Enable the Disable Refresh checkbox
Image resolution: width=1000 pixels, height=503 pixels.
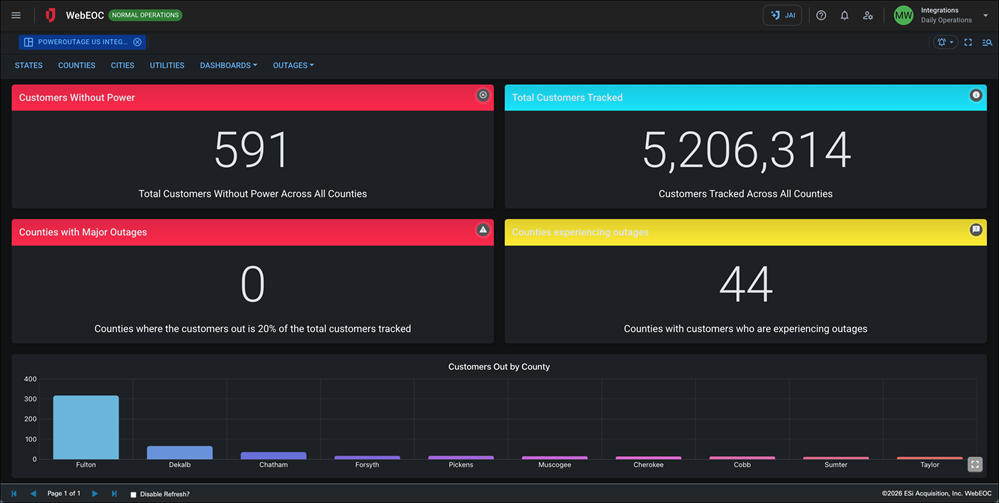[x=134, y=494]
